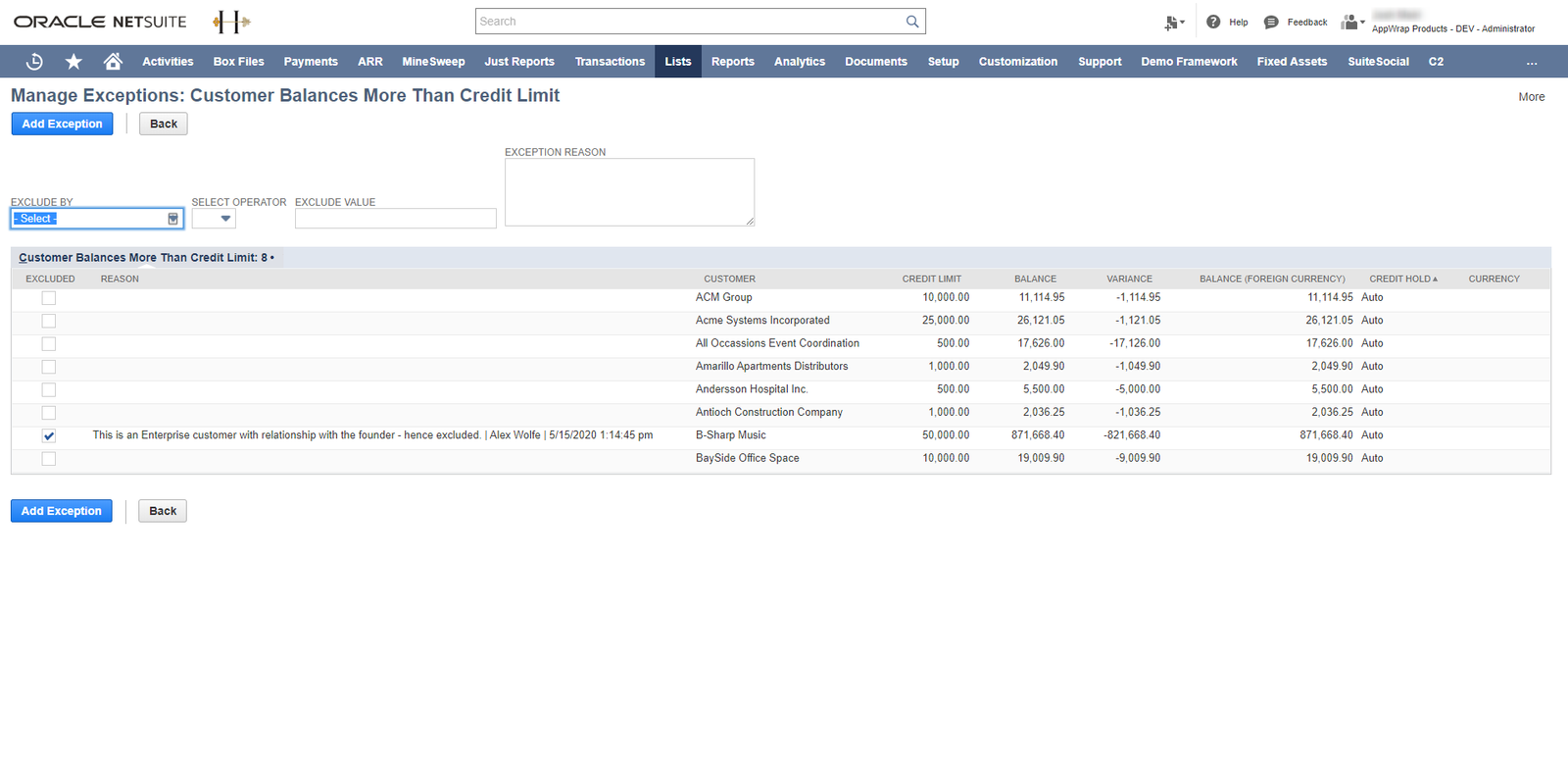Open the Reports menu
Image resolution: width=1568 pixels, height=760 pixels.
point(733,62)
